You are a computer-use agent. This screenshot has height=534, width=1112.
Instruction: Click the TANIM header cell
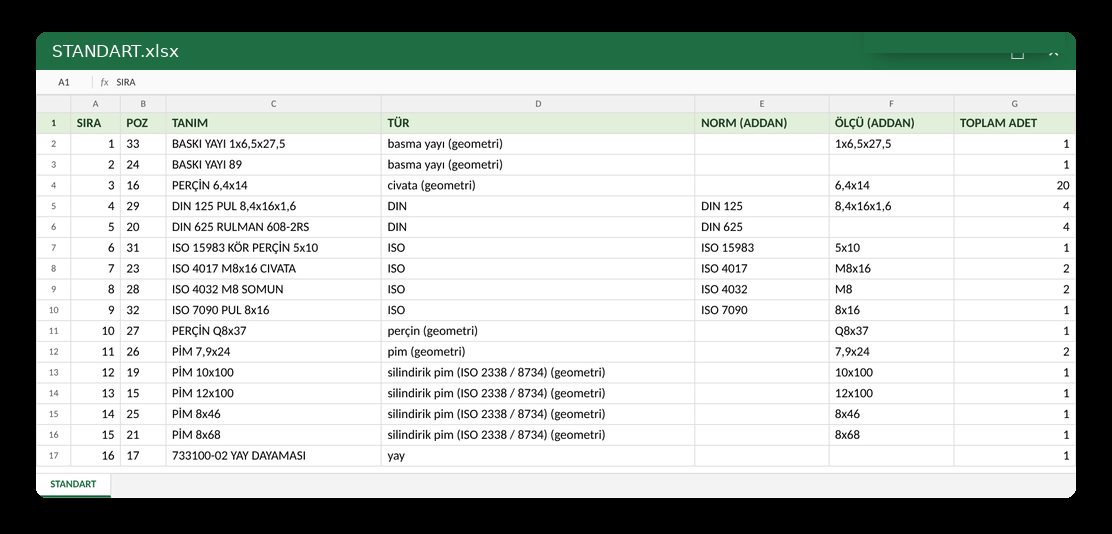[x=274, y=123]
